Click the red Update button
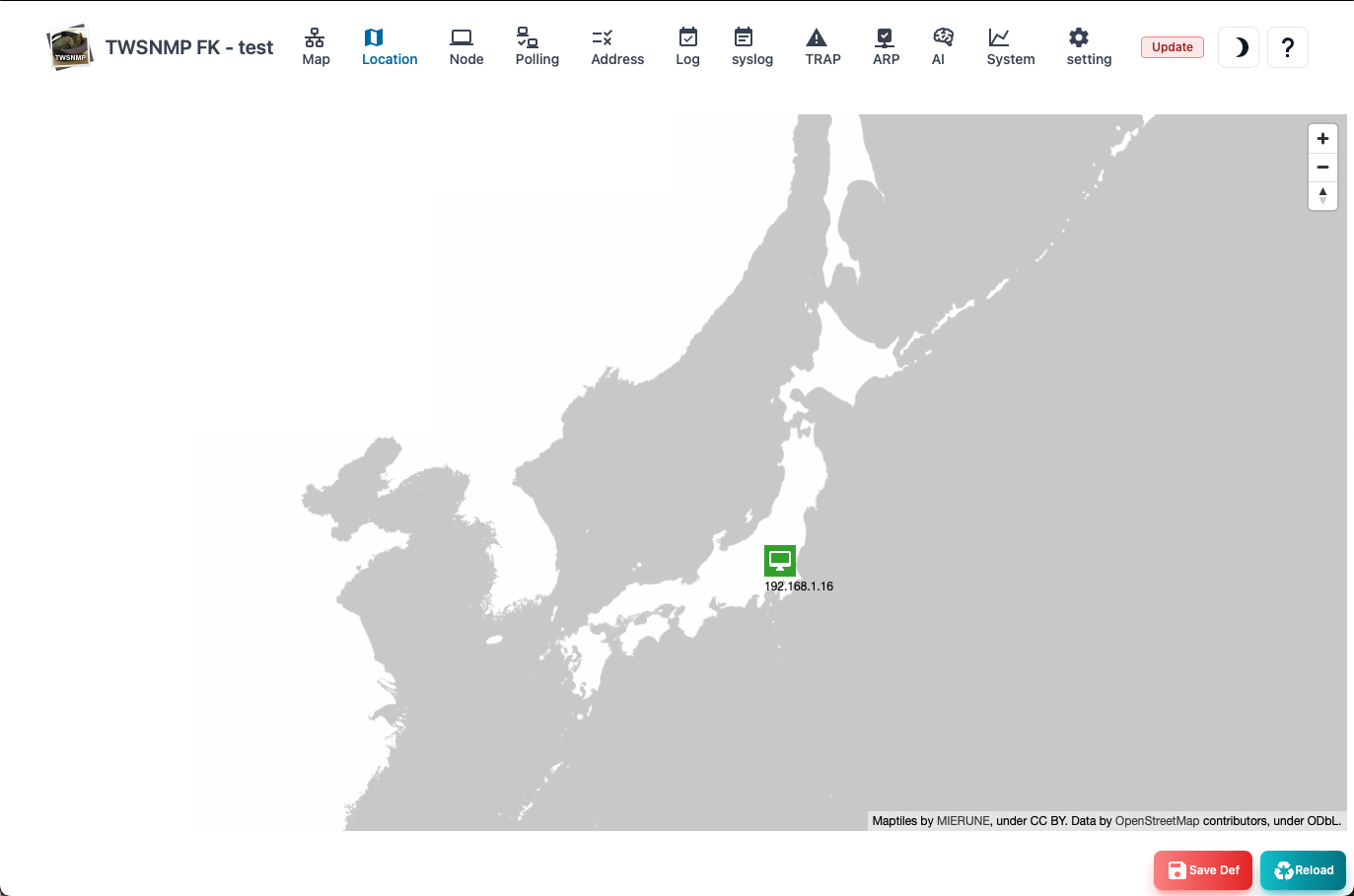Image resolution: width=1354 pixels, height=896 pixels. click(1173, 47)
